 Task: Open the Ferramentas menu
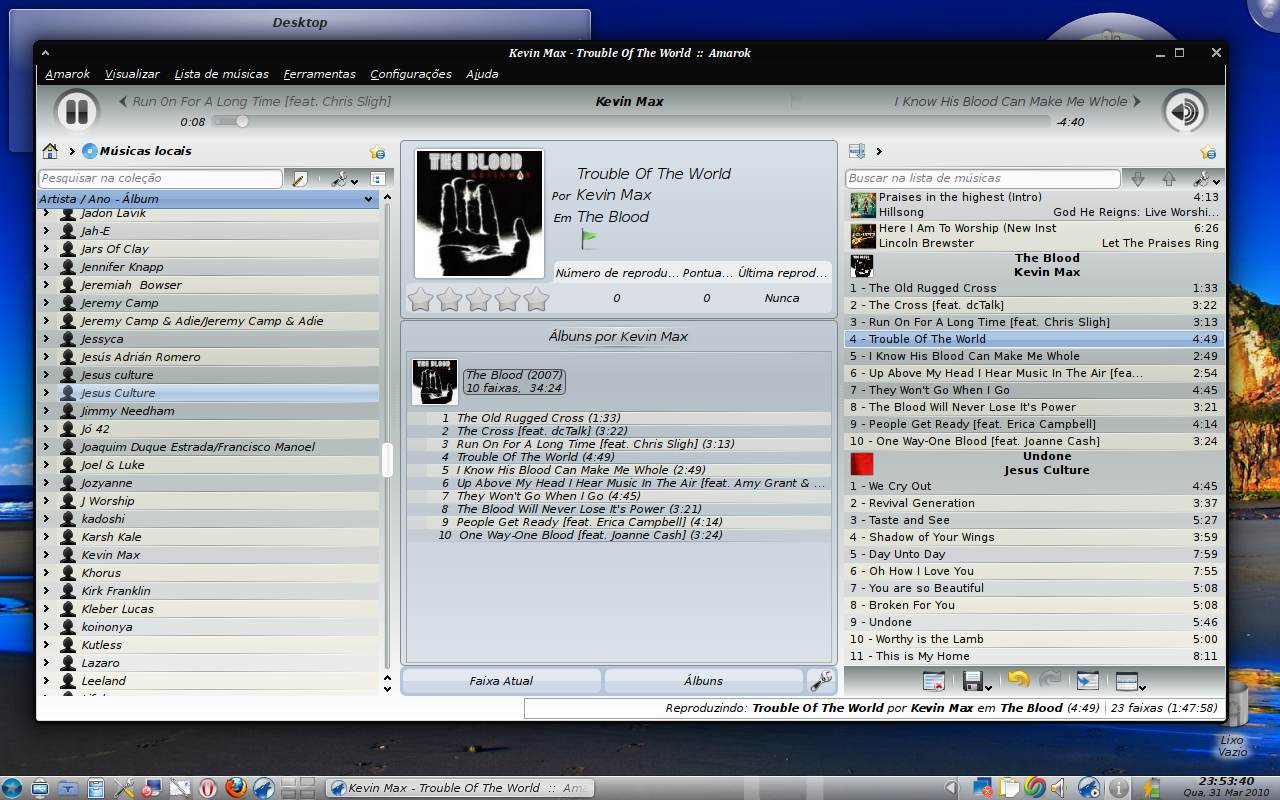coord(319,74)
